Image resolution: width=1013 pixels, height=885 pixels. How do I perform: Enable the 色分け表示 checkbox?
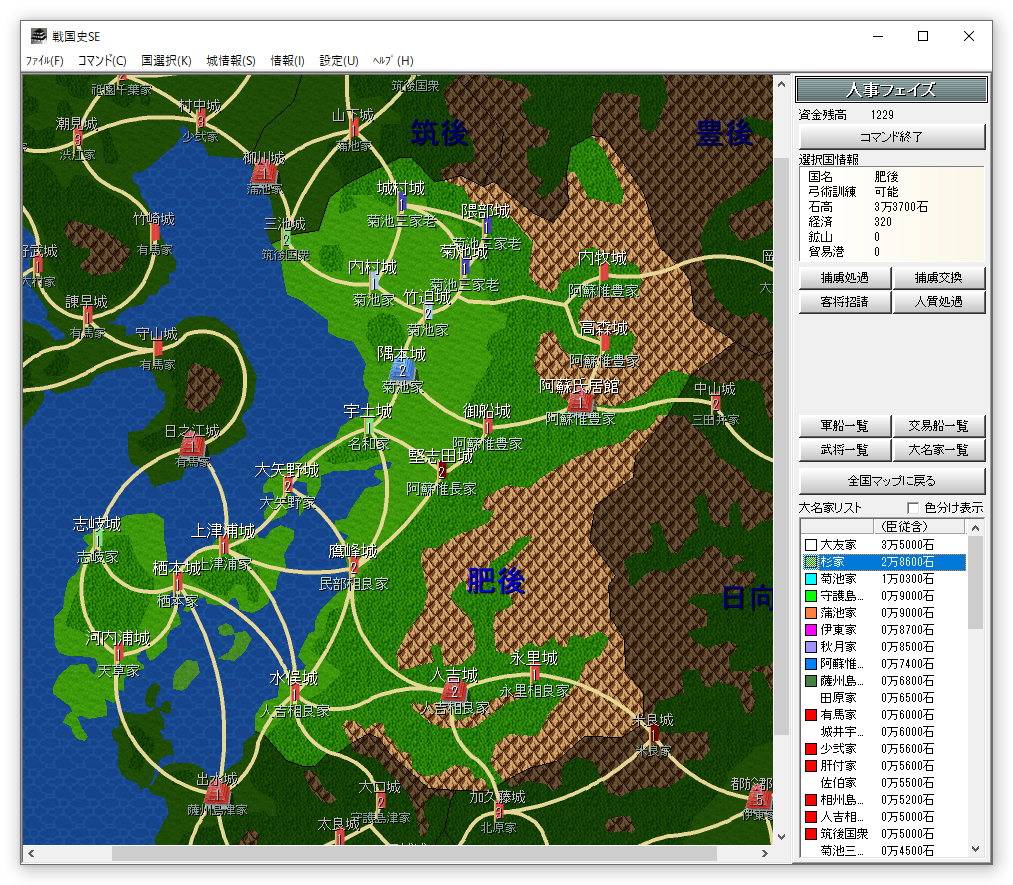pyautogui.click(x=911, y=508)
